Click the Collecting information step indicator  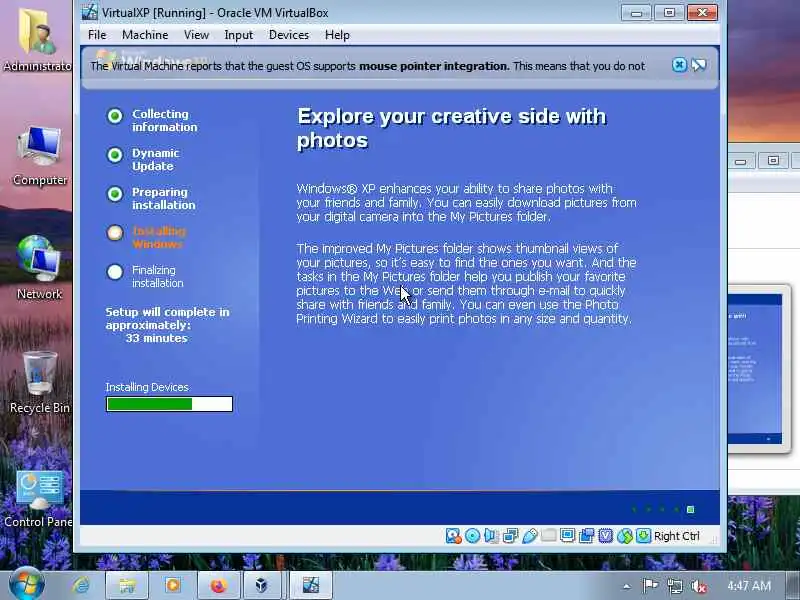115,116
